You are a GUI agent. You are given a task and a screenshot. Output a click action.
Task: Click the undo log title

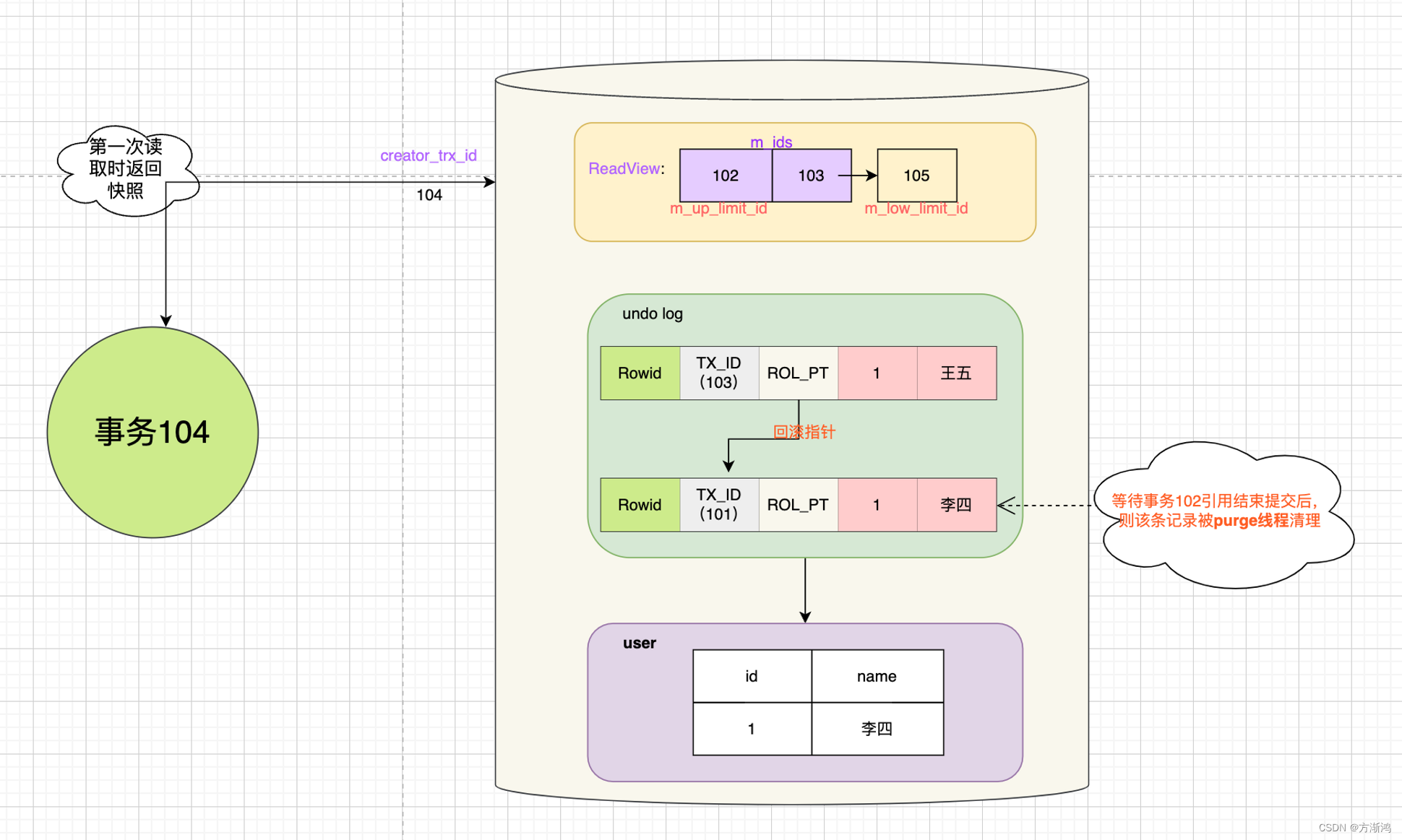pos(653,313)
